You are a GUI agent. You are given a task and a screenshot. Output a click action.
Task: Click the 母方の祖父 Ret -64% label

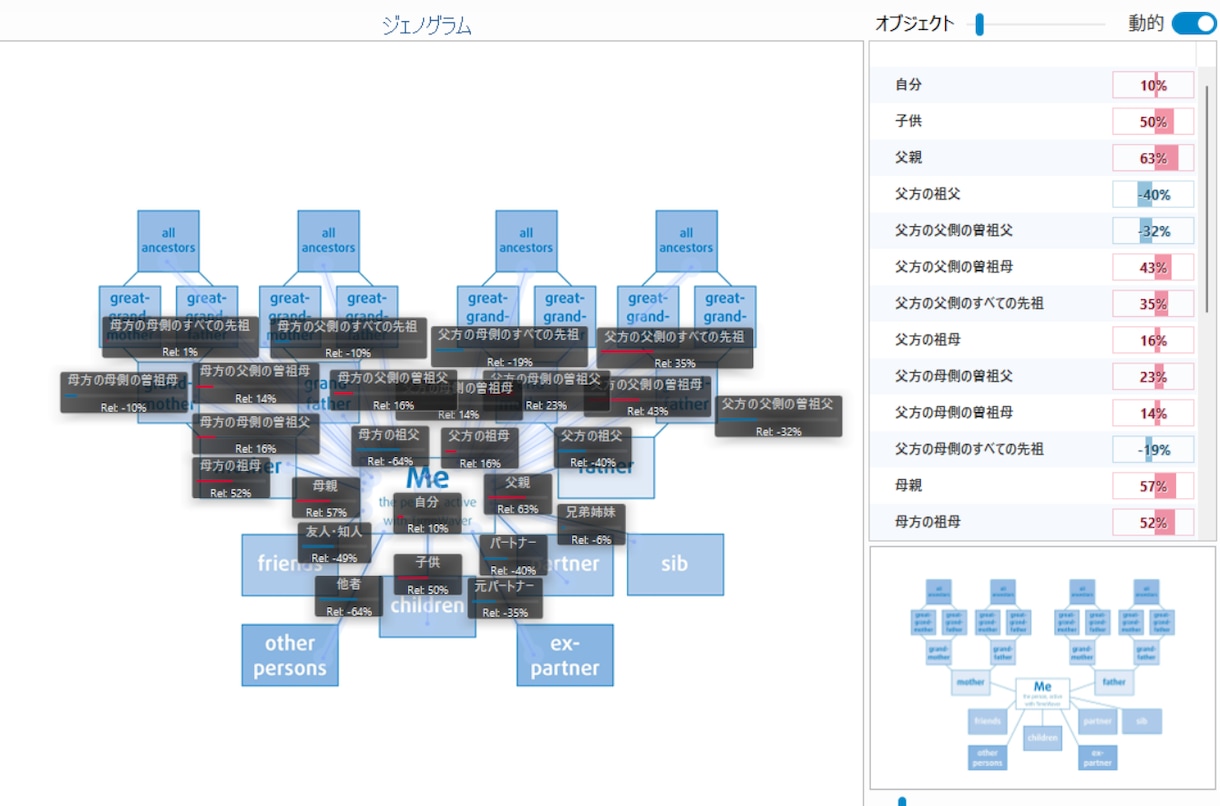391,447
